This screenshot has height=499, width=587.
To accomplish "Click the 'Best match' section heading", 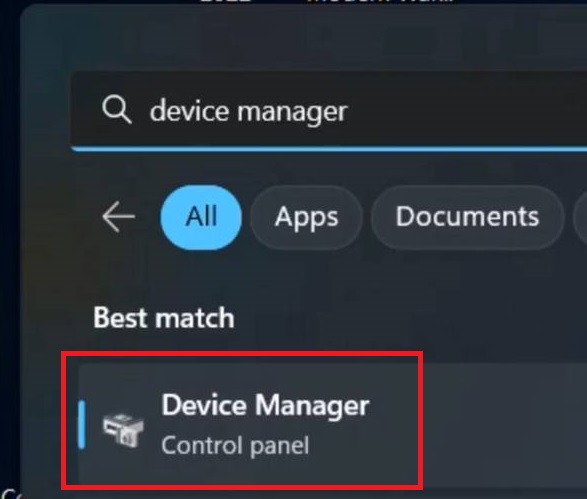I will click(x=164, y=318).
